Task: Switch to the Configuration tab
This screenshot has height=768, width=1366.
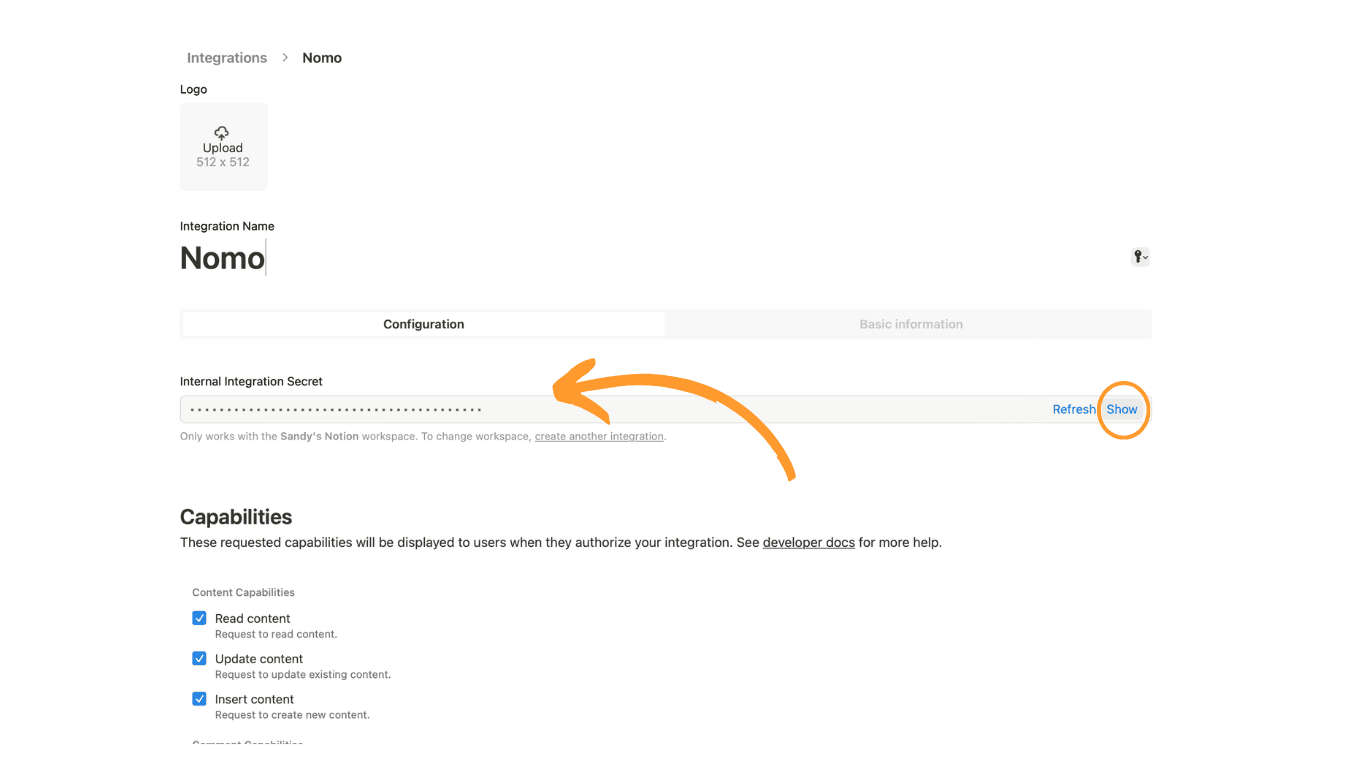Action: [x=424, y=324]
